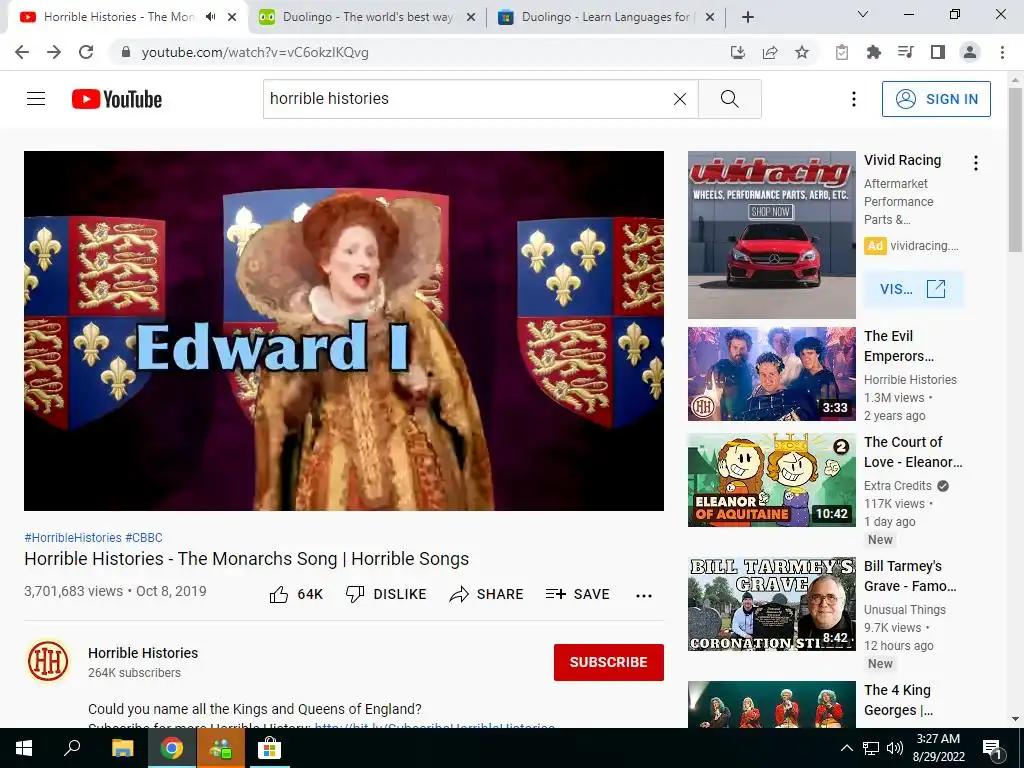Open The 4 King Georges video thumbnail

771,704
